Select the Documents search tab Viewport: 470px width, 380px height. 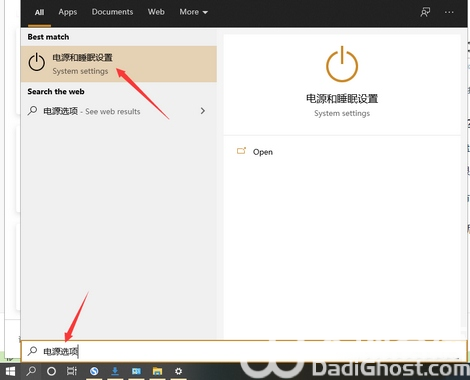pos(112,12)
